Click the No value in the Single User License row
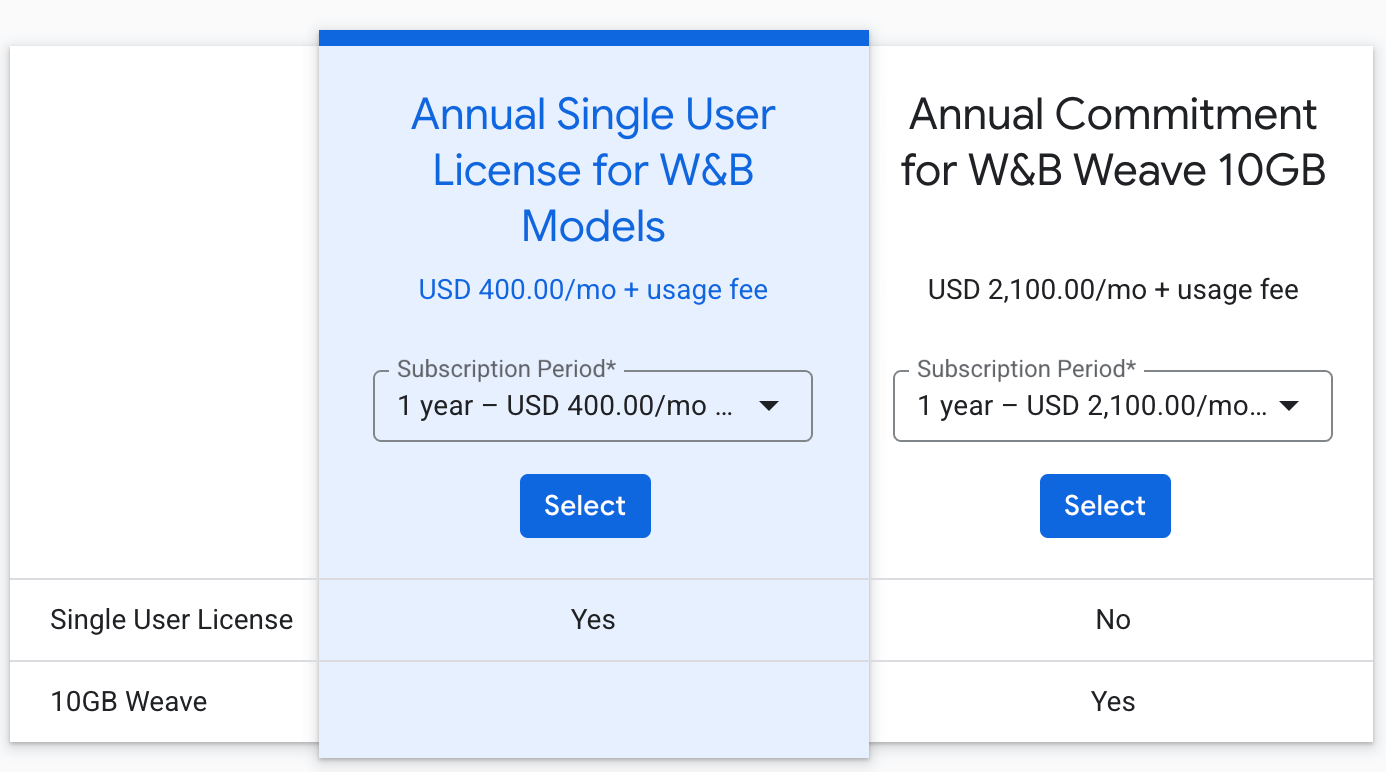The image size is (1386, 772). (x=1113, y=620)
